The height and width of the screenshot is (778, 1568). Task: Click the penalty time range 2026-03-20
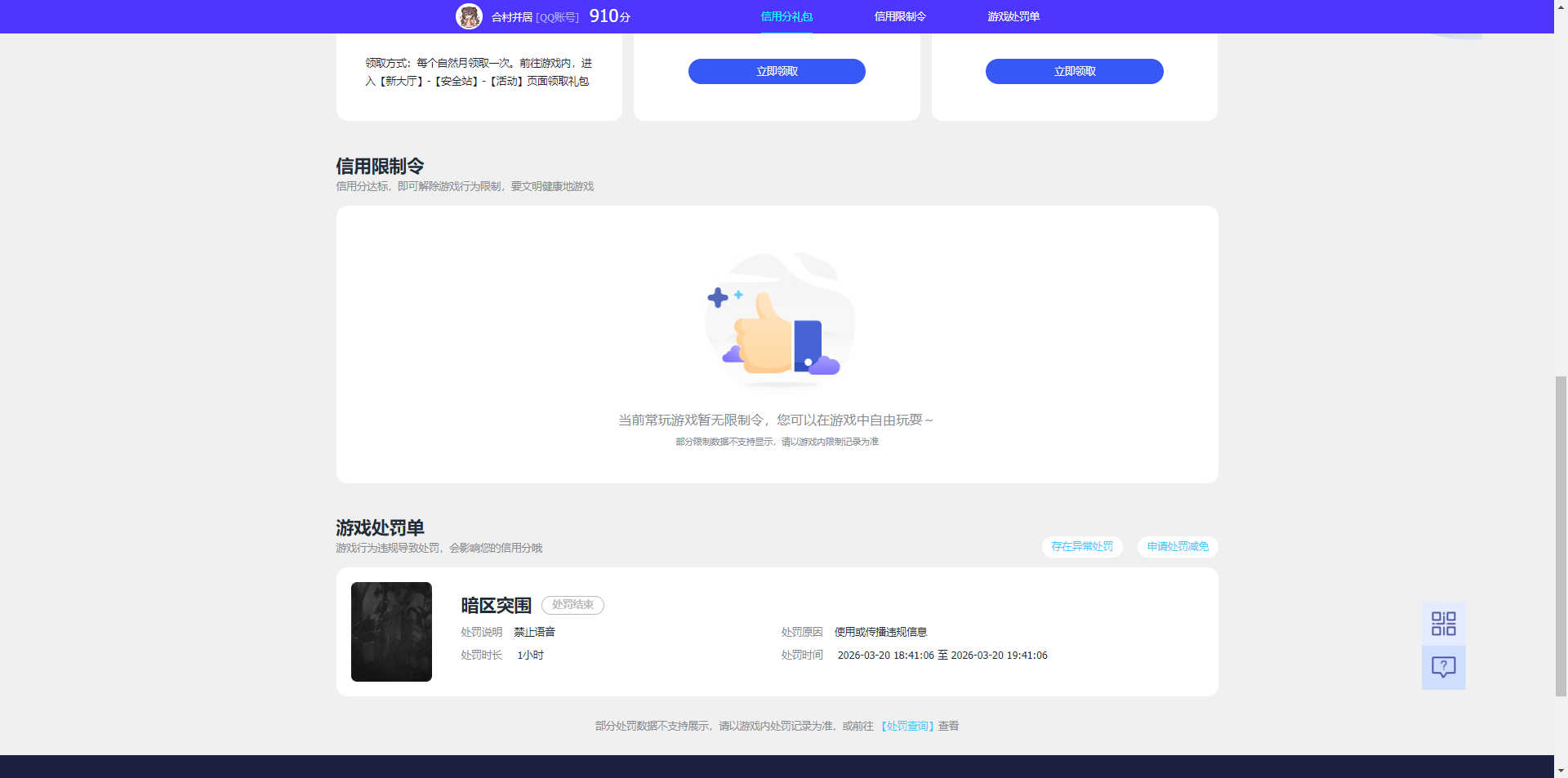click(942, 656)
